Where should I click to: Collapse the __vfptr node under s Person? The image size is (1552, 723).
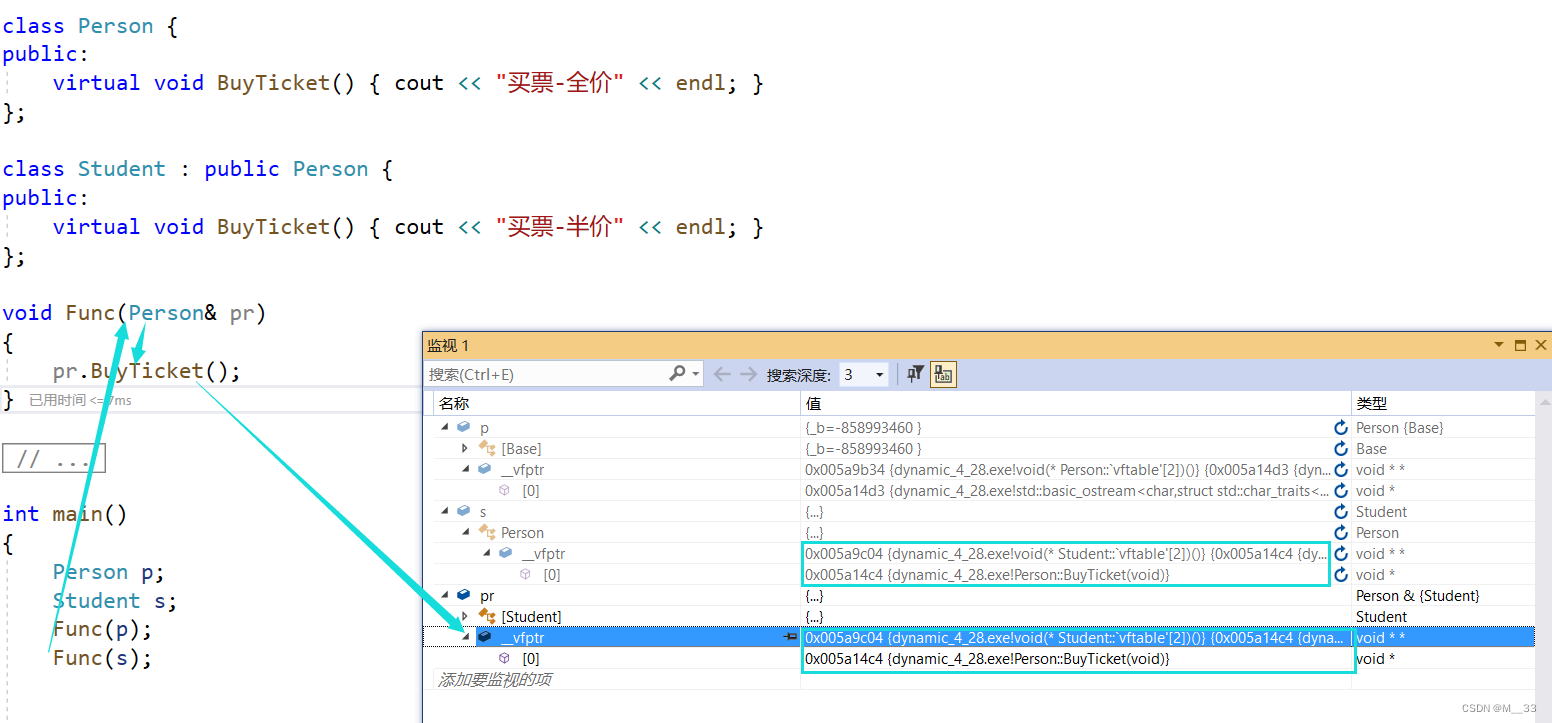click(x=487, y=553)
